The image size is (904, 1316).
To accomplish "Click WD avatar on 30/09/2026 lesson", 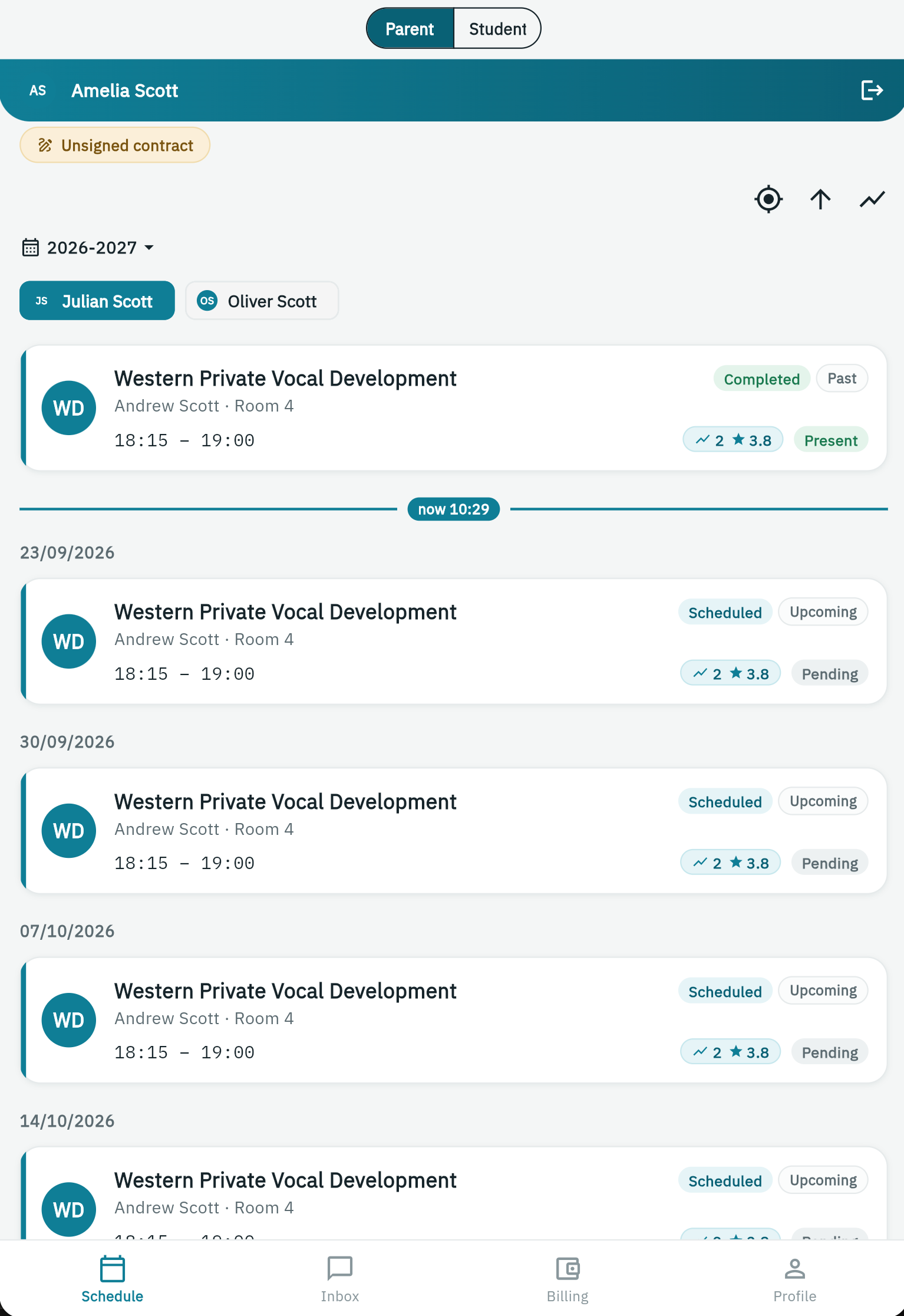I will click(69, 831).
